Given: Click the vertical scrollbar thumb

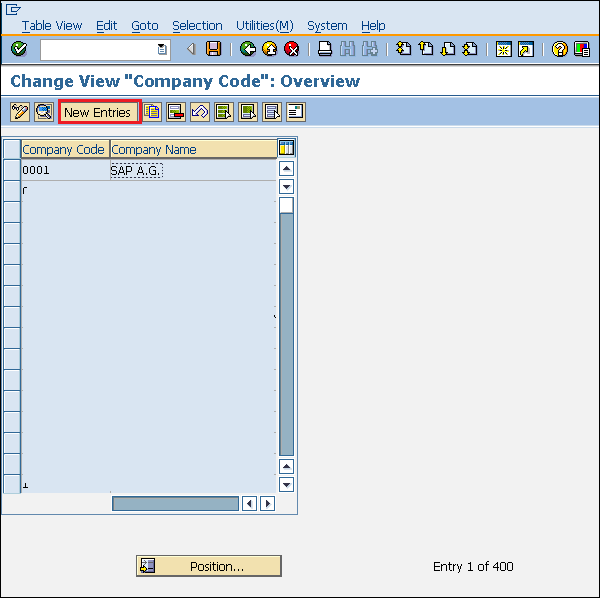Looking at the screenshot, I should pyautogui.click(x=286, y=205).
